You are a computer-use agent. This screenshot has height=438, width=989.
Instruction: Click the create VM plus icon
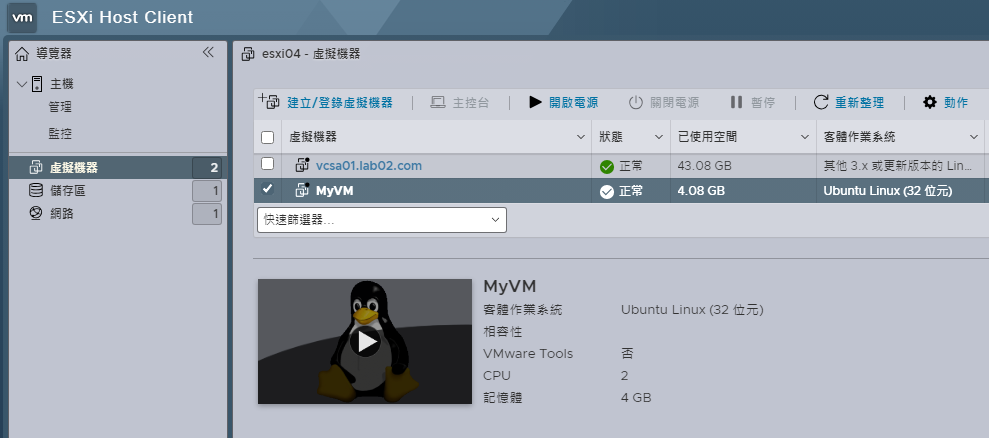click(269, 101)
